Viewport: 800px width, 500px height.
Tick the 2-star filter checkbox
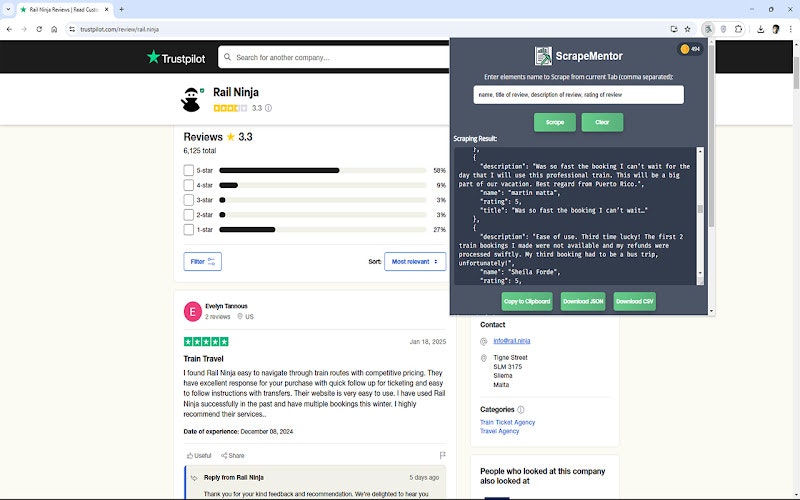pyautogui.click(x=188, y=215)
